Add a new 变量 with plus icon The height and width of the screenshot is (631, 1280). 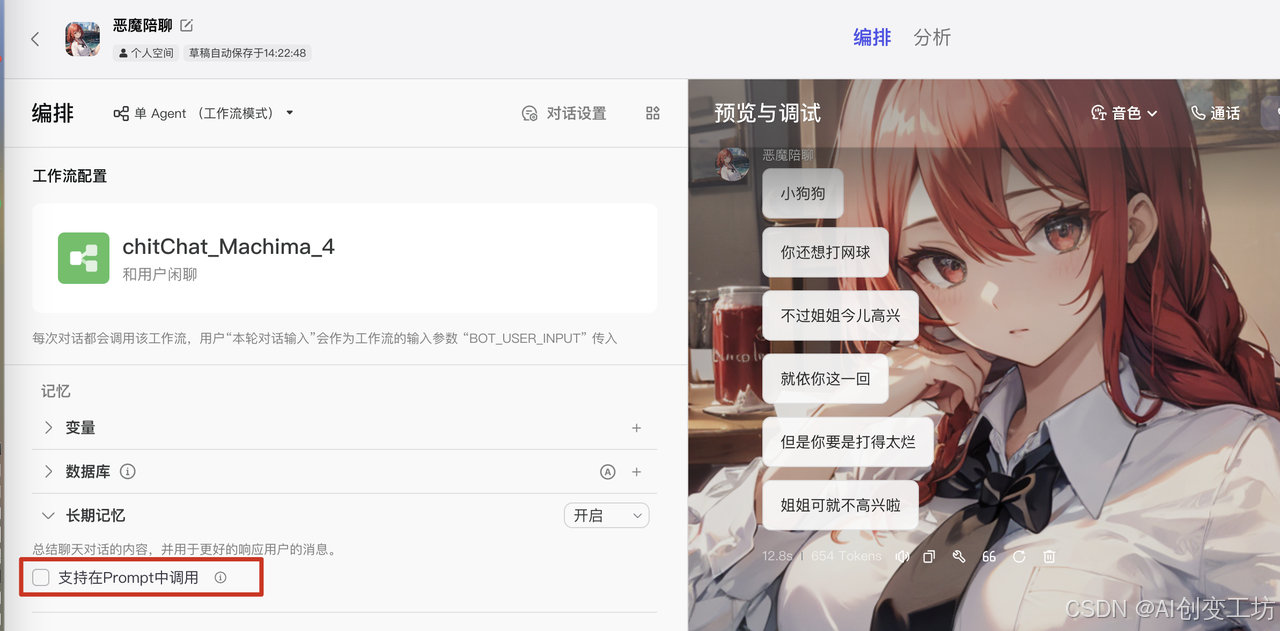(636, 428)
